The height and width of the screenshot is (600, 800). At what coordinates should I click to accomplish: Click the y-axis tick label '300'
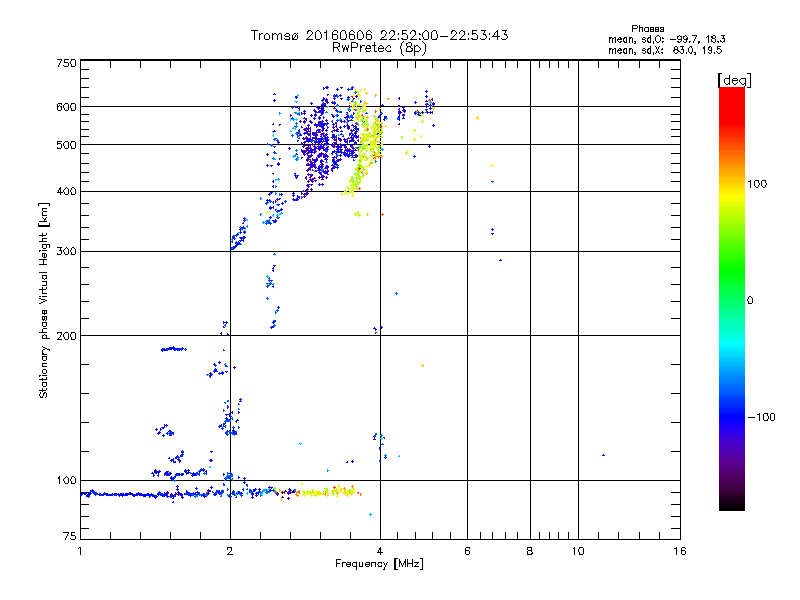tap(66, 252)
